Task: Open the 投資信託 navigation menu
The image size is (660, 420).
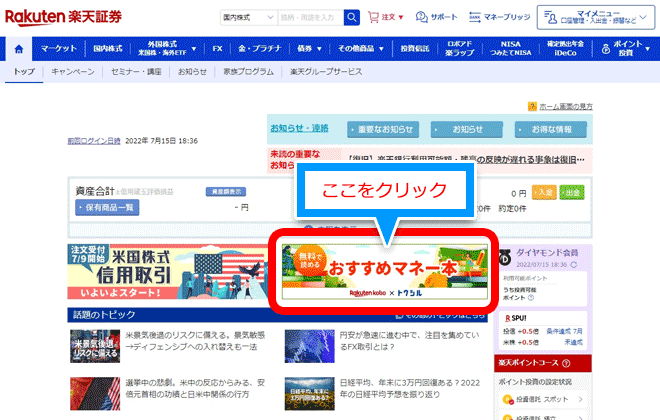Action: pyautogui.click(x=415, y=49)
